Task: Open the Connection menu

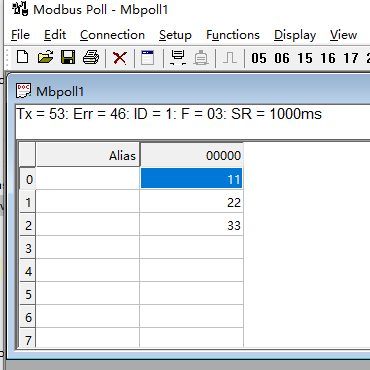Action: pos(112,35)
